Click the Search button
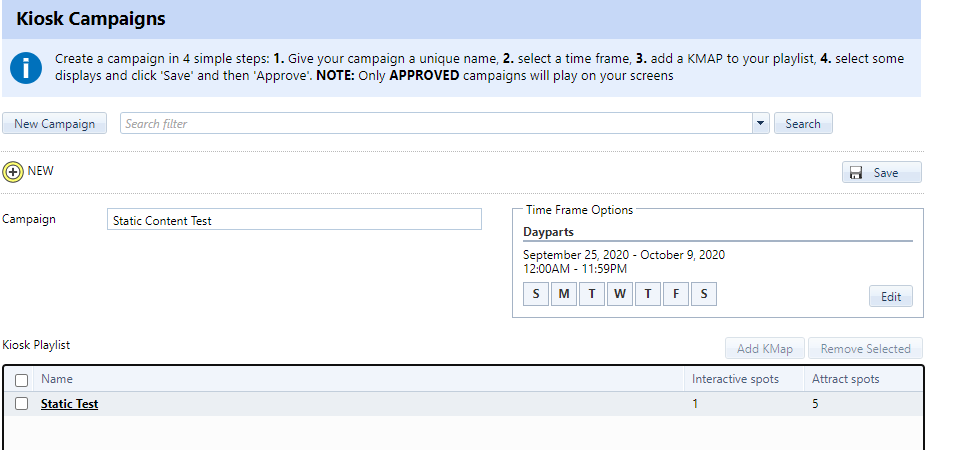The height and width of the screenshot is (450, 963). click(x=802, y=124)
